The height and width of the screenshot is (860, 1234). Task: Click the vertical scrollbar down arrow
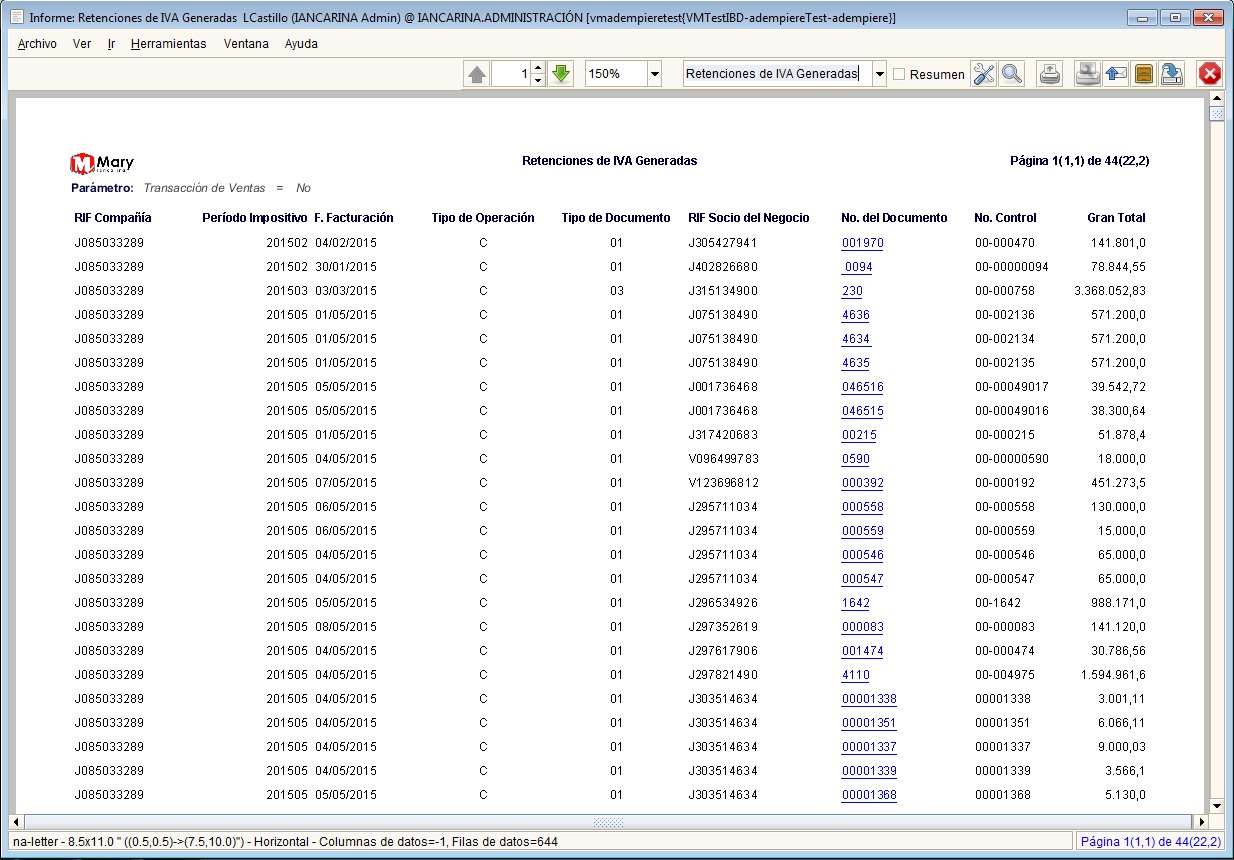1217,805
